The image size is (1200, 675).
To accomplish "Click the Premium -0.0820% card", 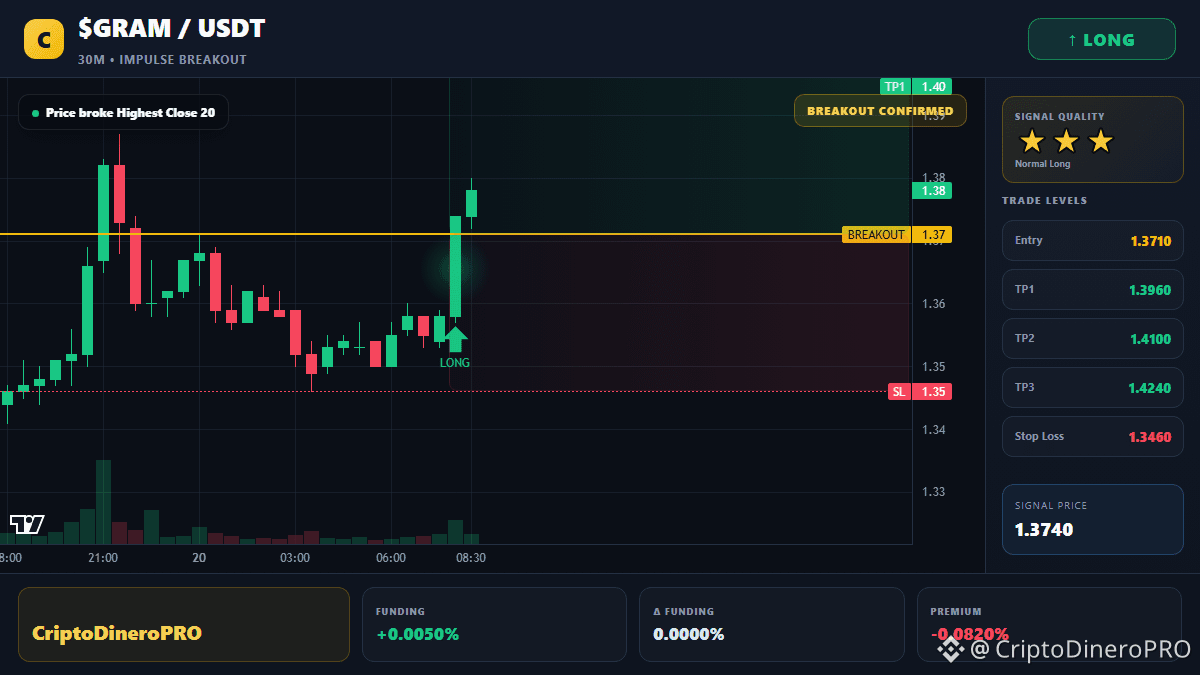I will (1049, 624).
